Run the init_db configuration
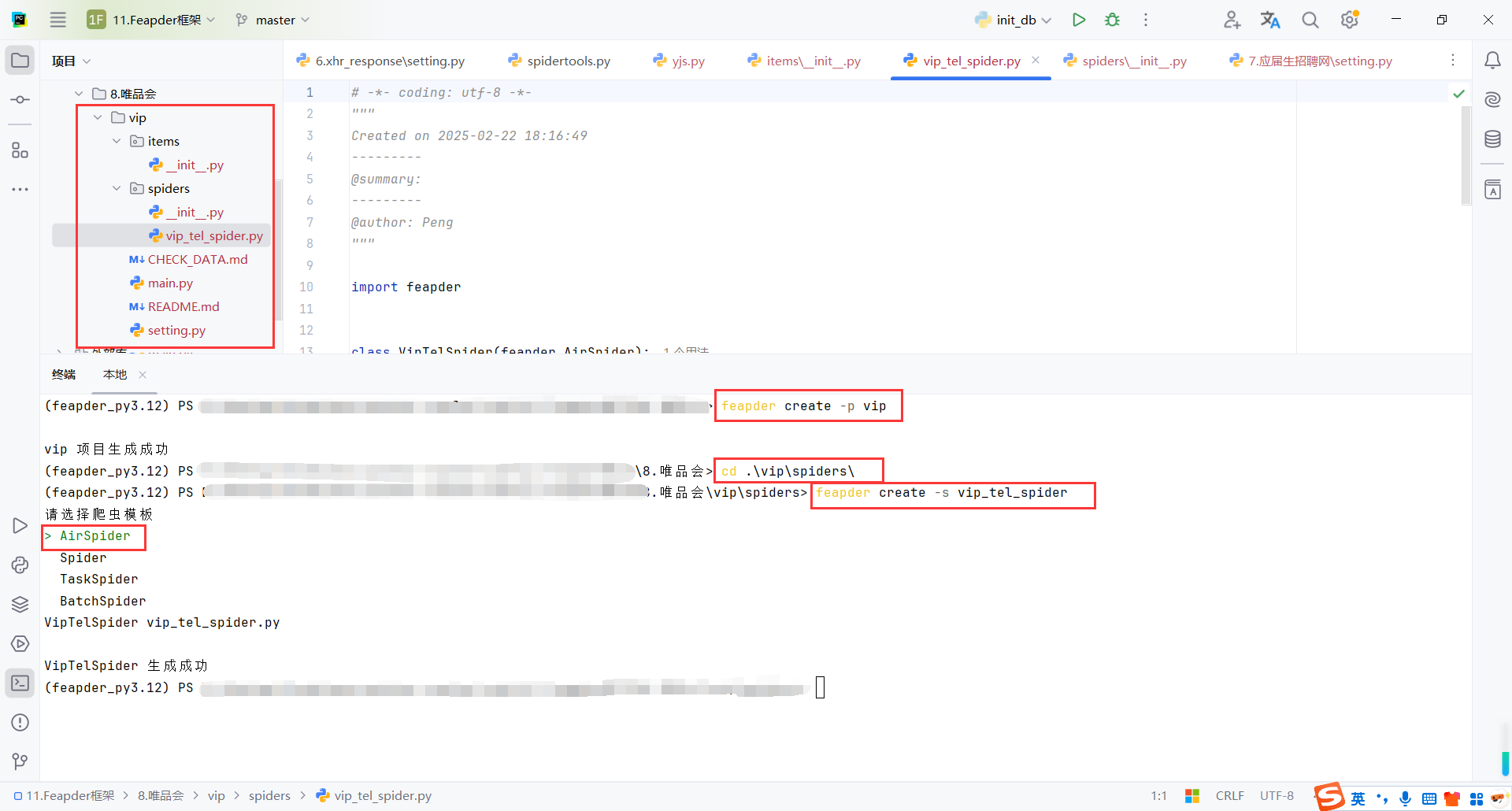This screenshot has height=811, width=1512. (1079, 20)
